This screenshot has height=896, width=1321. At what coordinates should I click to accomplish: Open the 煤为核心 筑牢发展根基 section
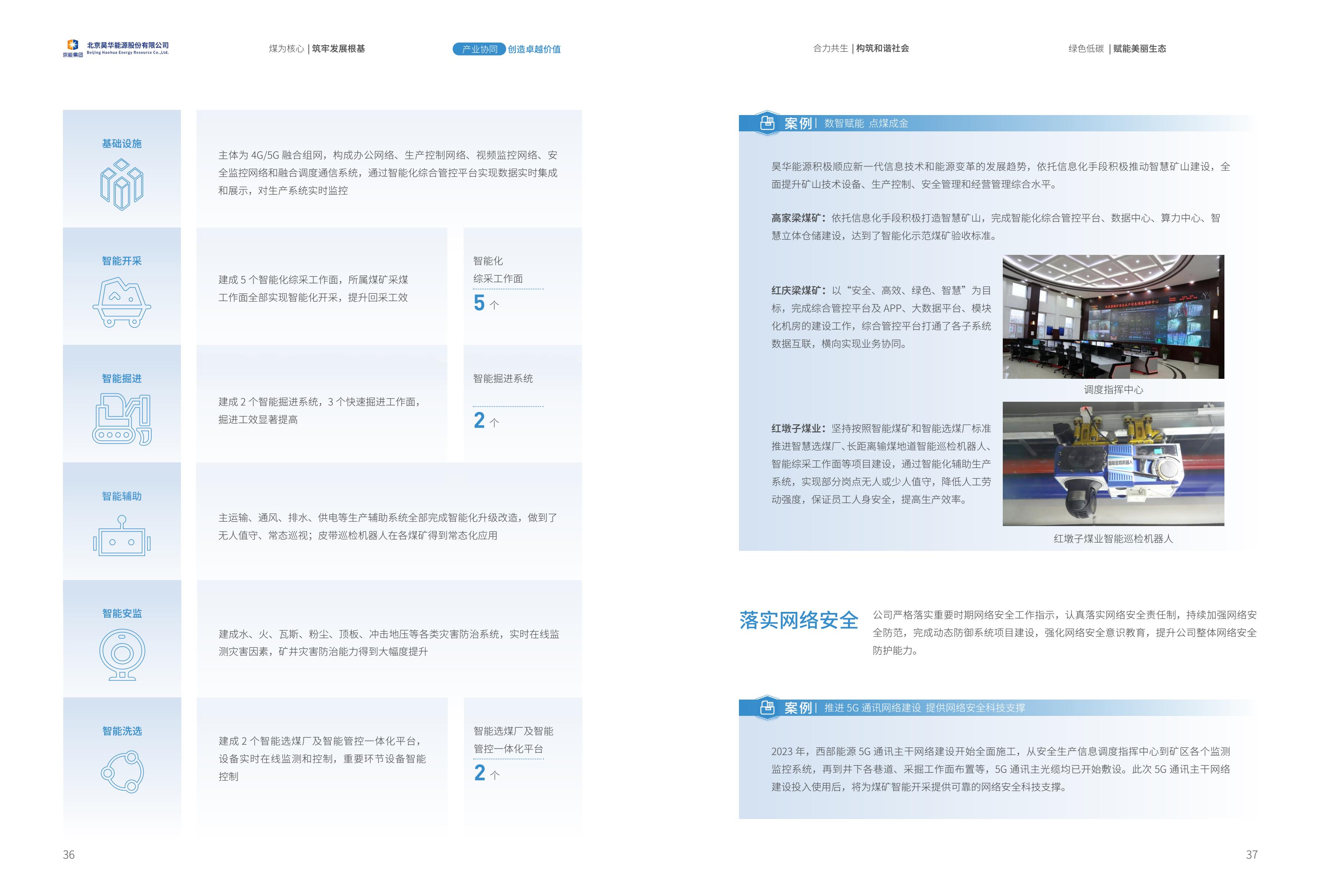pyautogui.click(x=317, y=49)
